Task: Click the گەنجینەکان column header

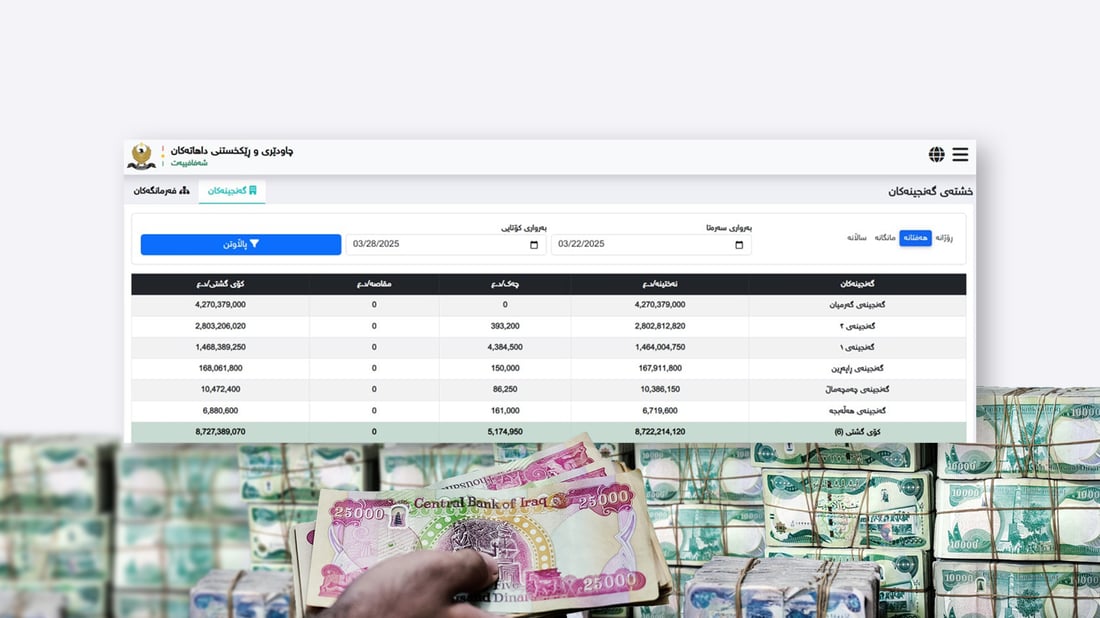Action: pyautogui.click(x=857, y=284)
